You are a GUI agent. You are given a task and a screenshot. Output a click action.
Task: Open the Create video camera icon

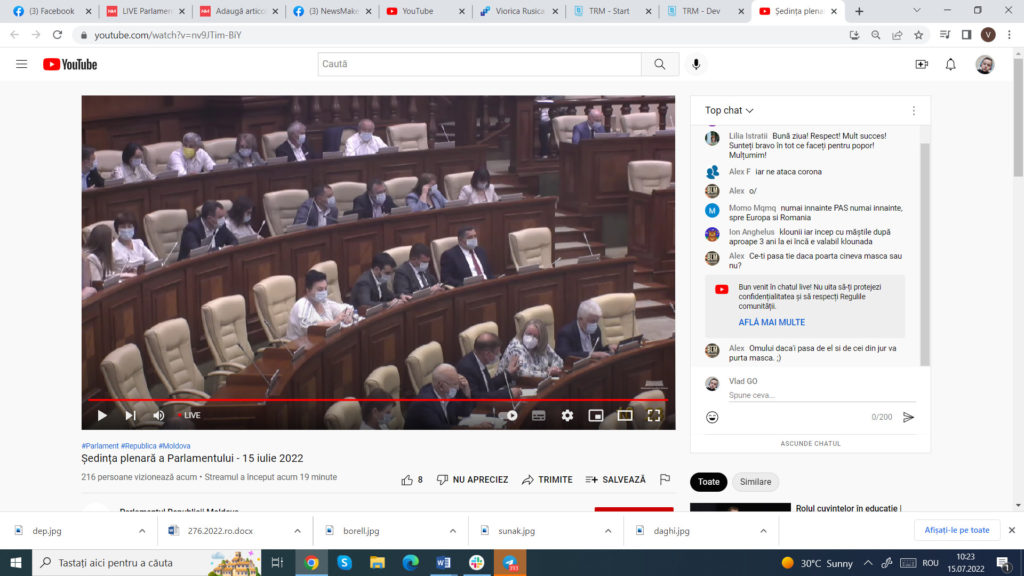click(x=921, y=64)
